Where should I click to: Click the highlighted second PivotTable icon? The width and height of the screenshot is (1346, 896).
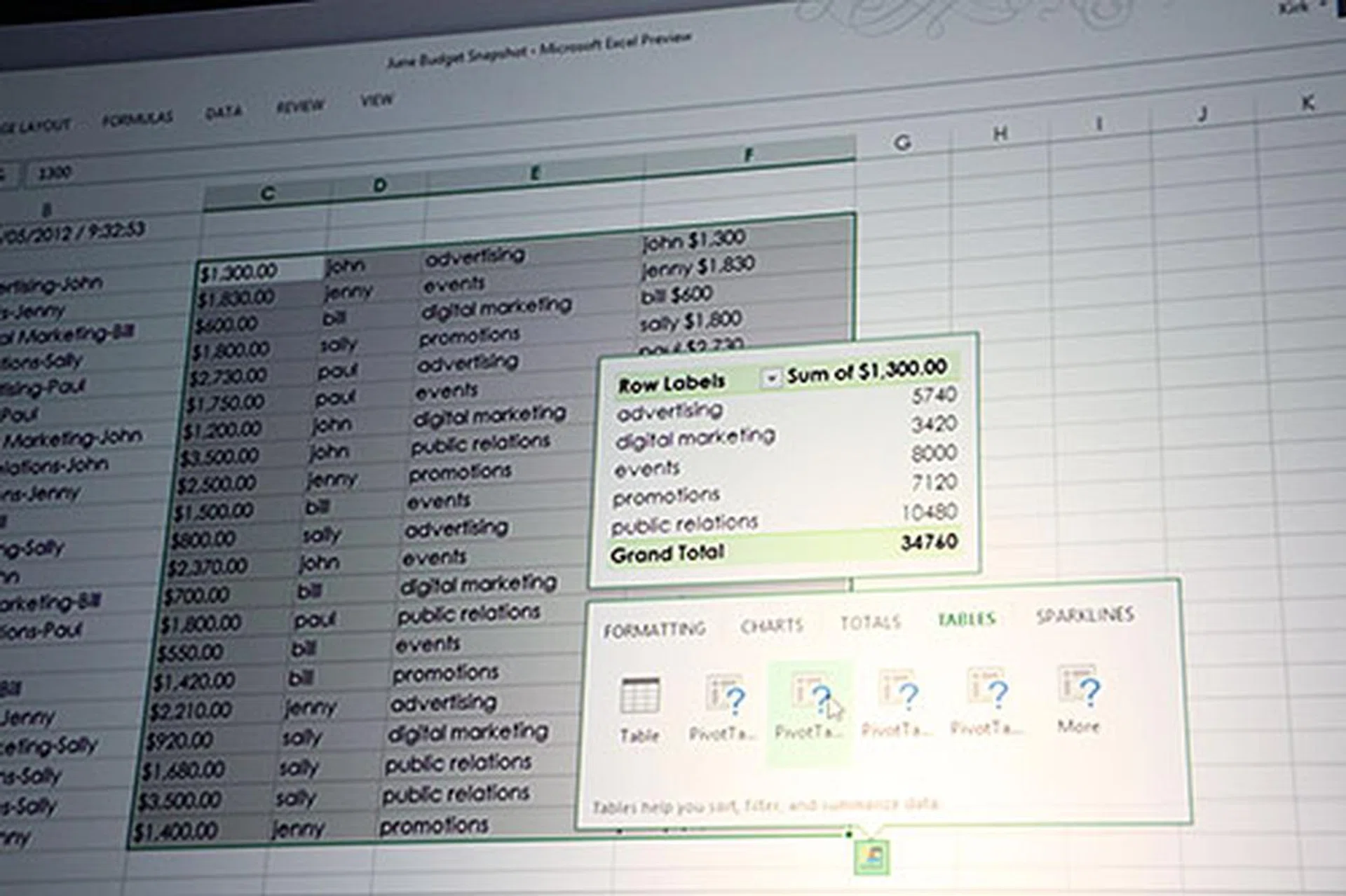(x=811, y=694)
